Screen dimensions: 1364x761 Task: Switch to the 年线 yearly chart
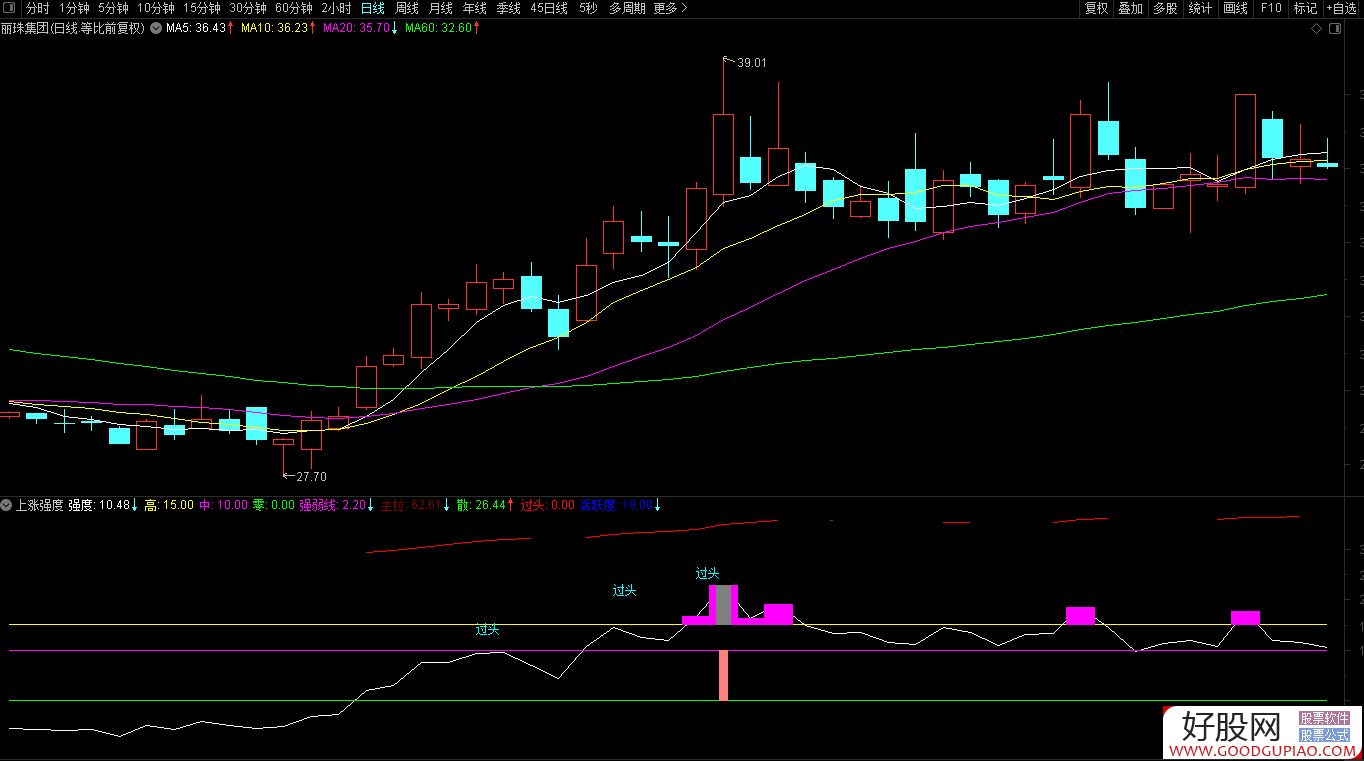coord(474,8)
